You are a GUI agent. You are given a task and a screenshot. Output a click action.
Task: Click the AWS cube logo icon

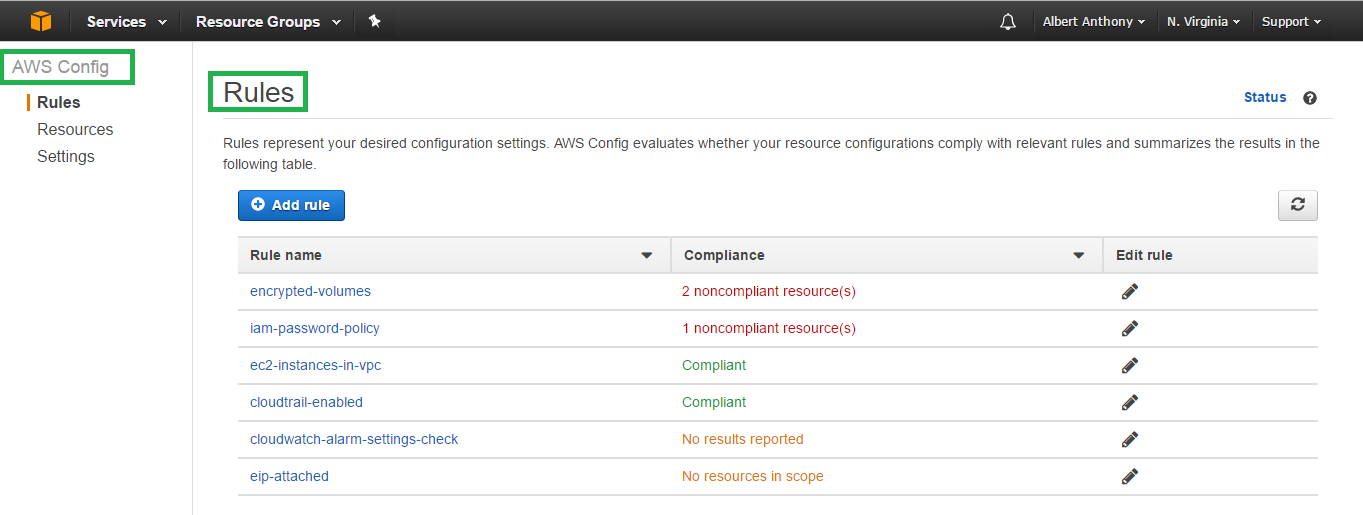[40, 21]
